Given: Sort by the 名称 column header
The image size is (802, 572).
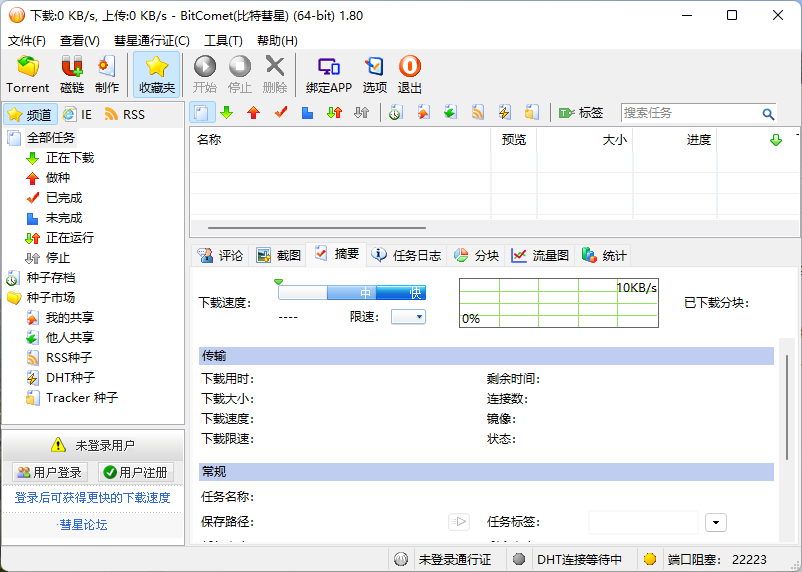Looking at the screenshot, I should point(340,140).
